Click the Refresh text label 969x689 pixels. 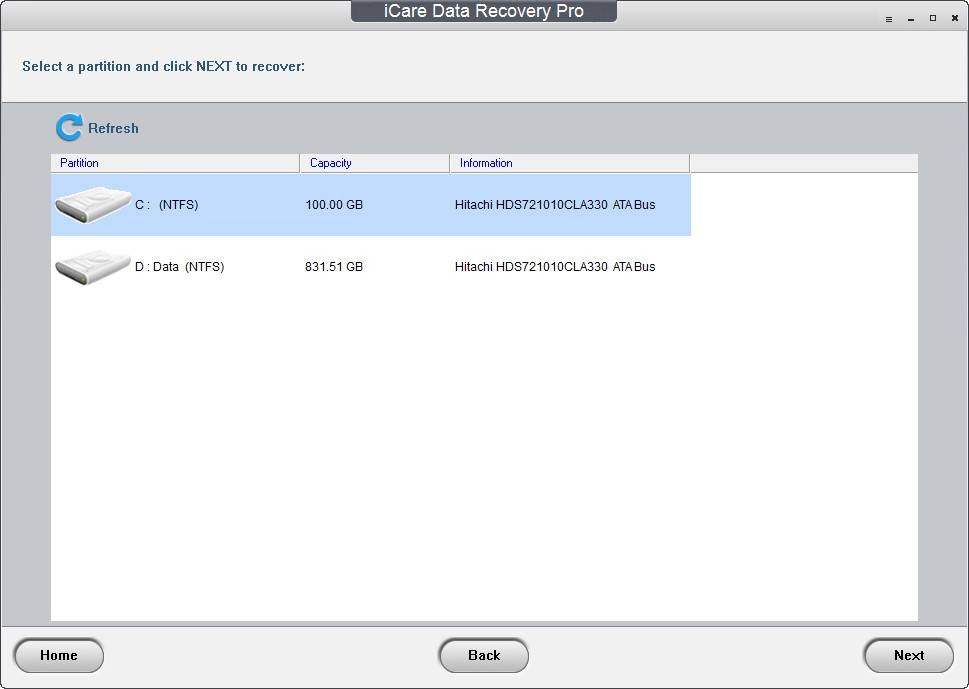[113, 128]
